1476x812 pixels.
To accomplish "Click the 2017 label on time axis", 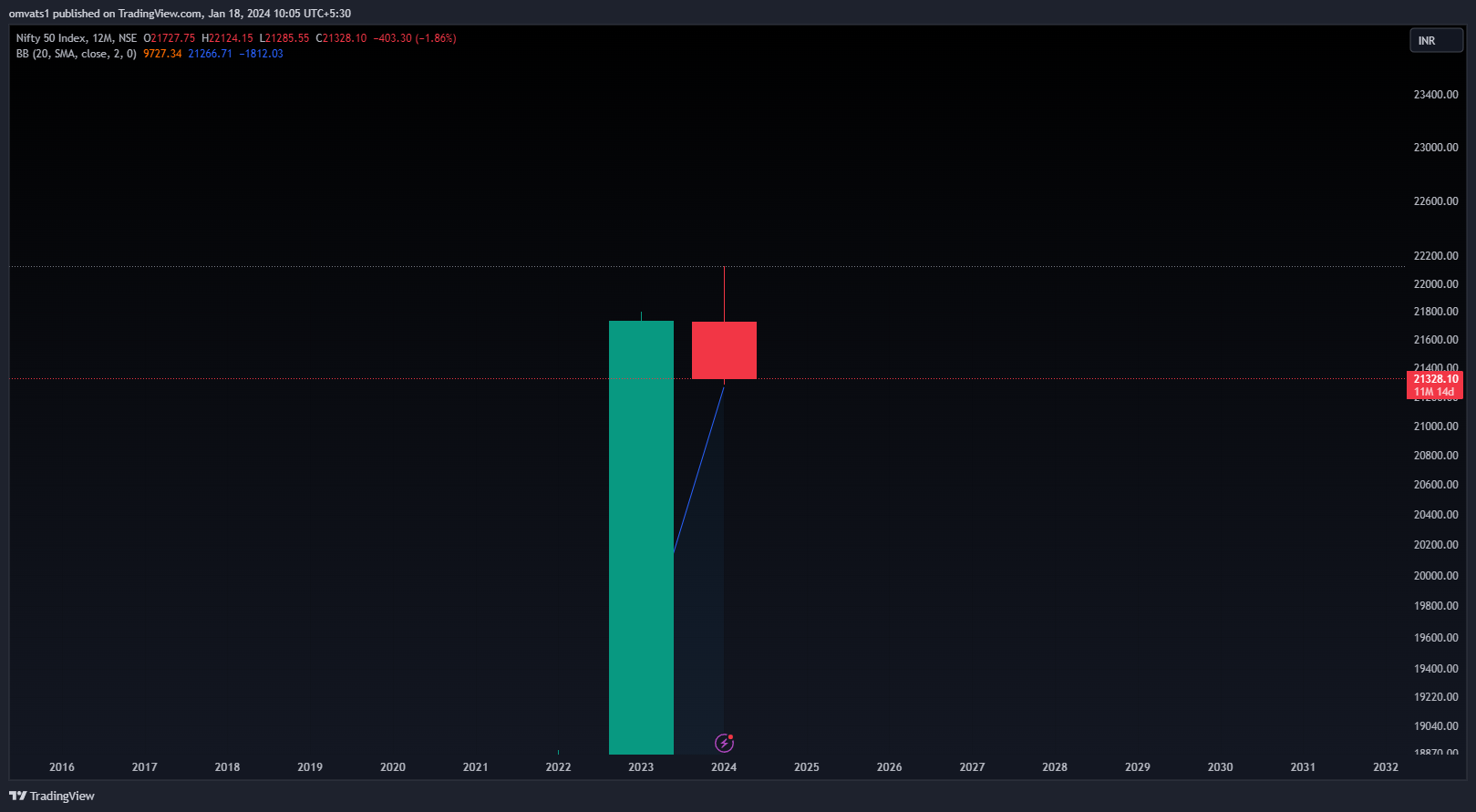I will coord(145,767).
